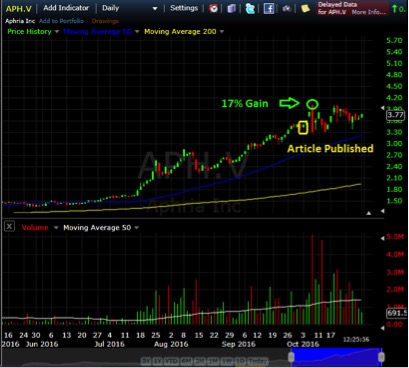Select the 5Y range button

coord(146,361)
